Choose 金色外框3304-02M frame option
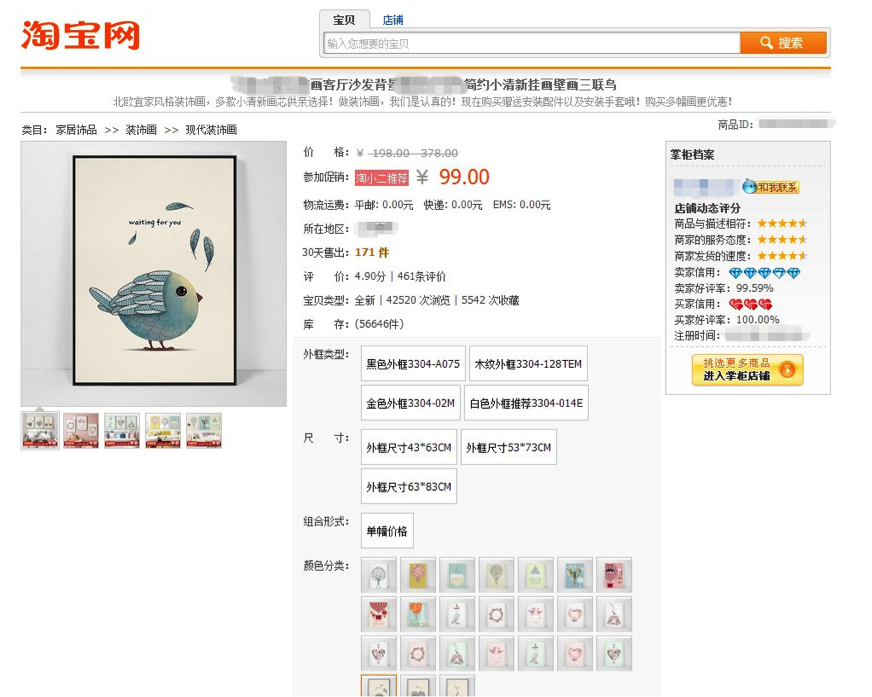 (410, 403)
